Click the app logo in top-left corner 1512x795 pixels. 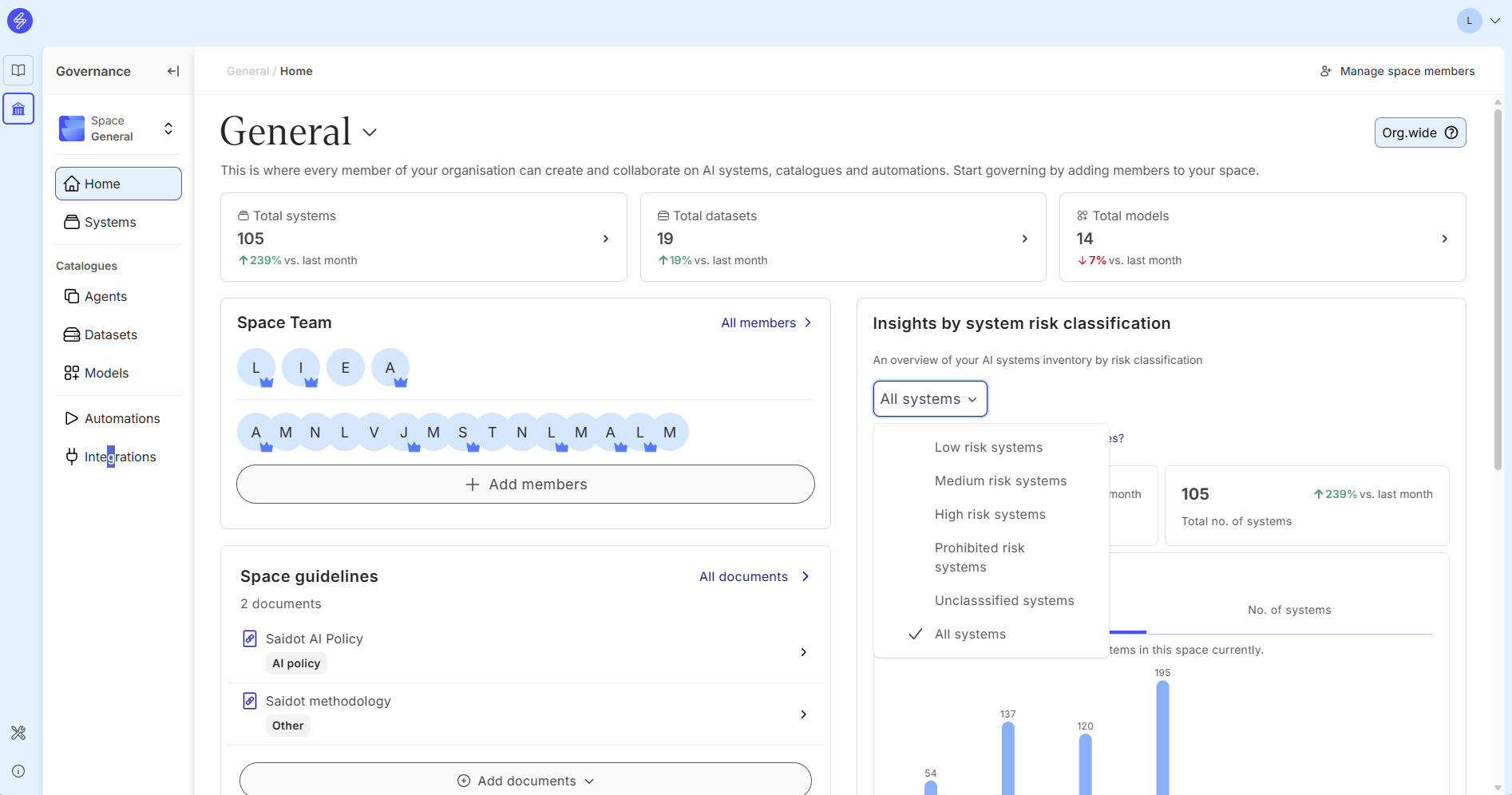(20, 21)
